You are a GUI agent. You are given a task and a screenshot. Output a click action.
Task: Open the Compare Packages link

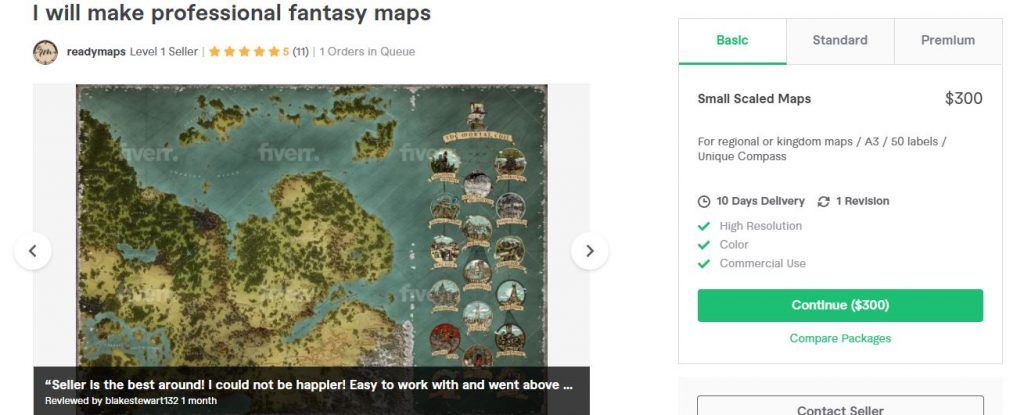[840, 339]
